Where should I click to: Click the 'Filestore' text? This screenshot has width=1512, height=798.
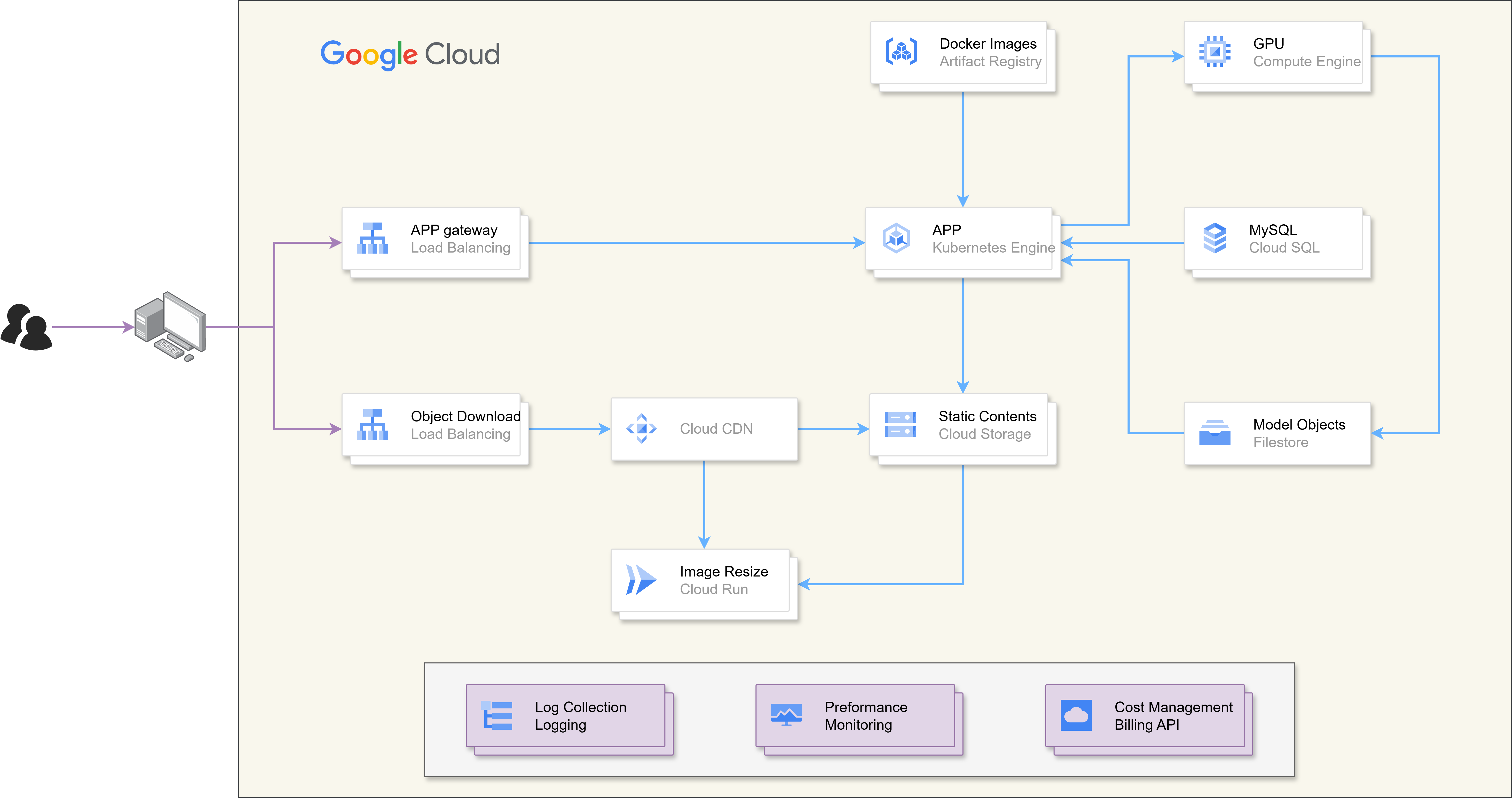pyautogui.click(x=1281, y=442)
